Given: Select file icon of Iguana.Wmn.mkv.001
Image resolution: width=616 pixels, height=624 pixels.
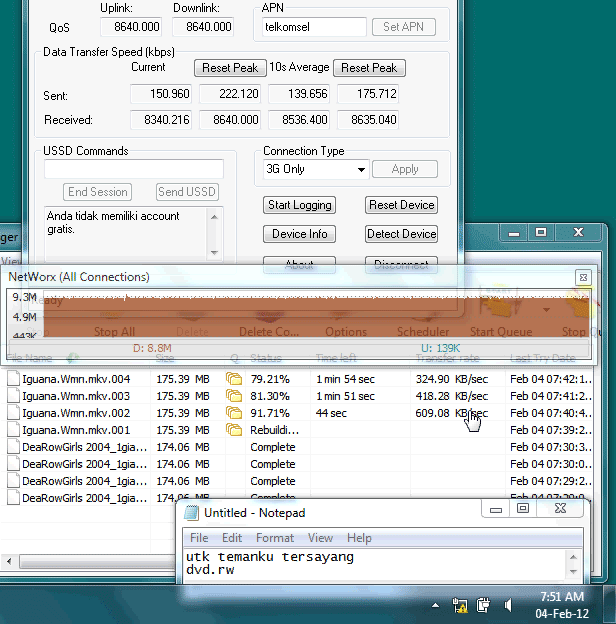Looking at the screenshot, I should point(14,430).
